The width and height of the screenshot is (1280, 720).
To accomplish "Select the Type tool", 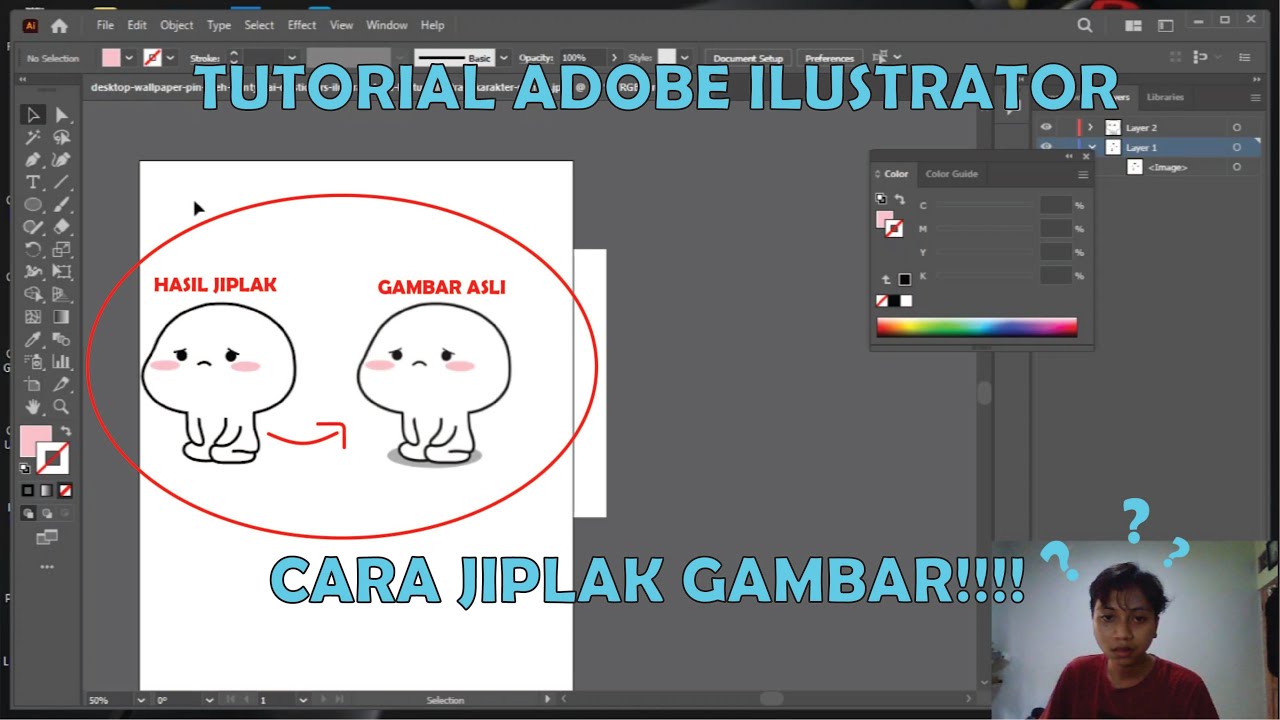I will pos(33,182).
